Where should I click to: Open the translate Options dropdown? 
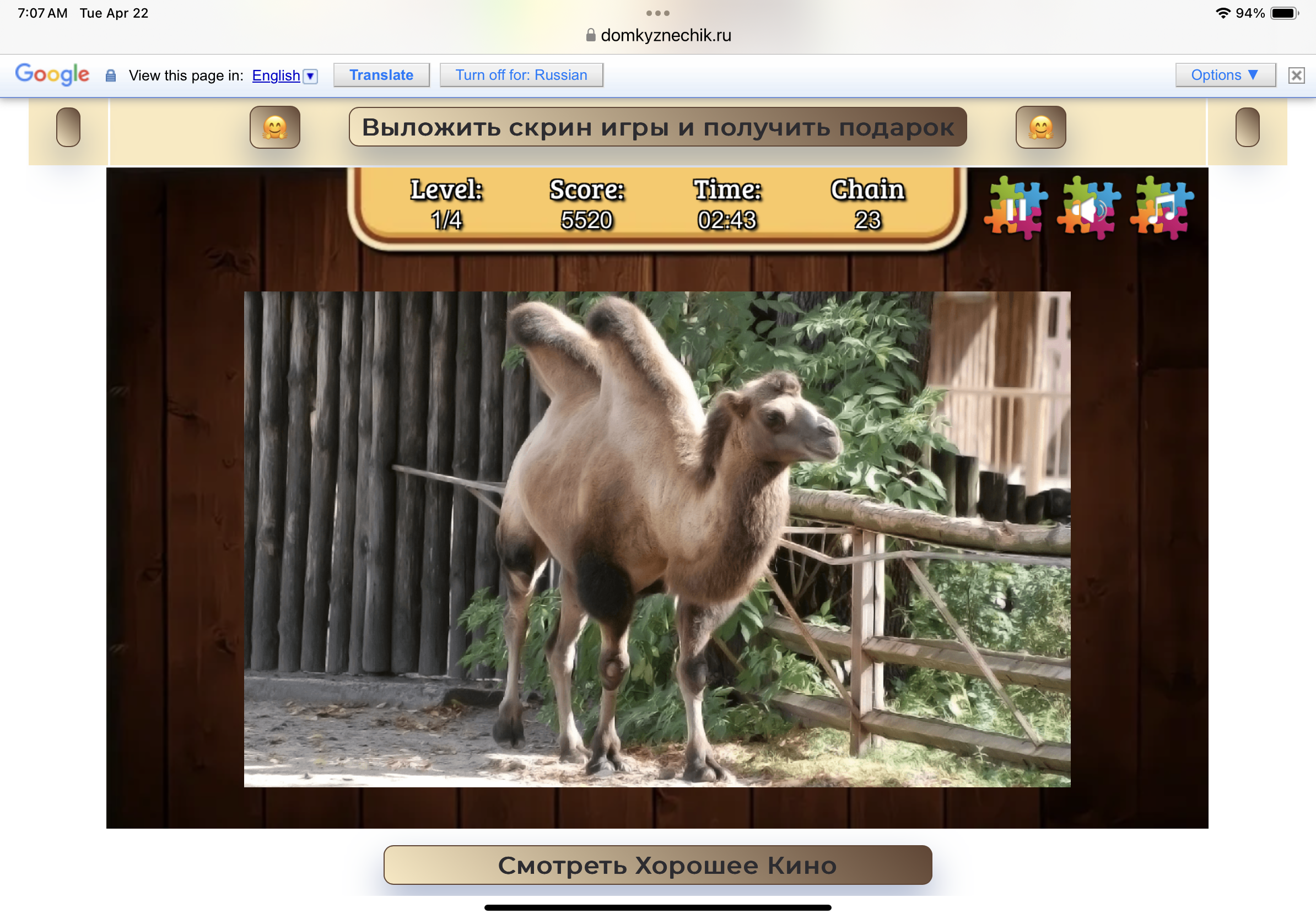pos(1226,75)
